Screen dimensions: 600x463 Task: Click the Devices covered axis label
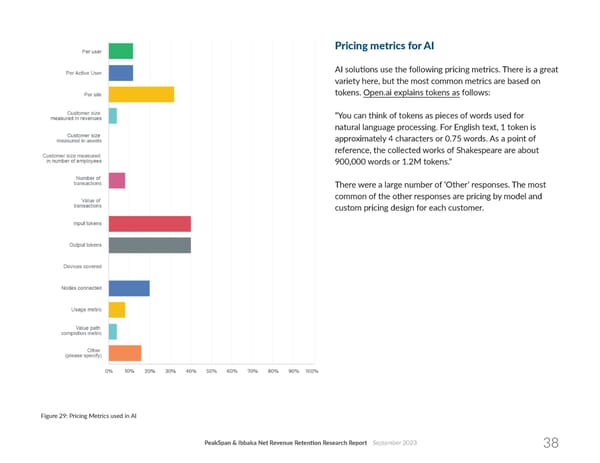tap(82, 267)
